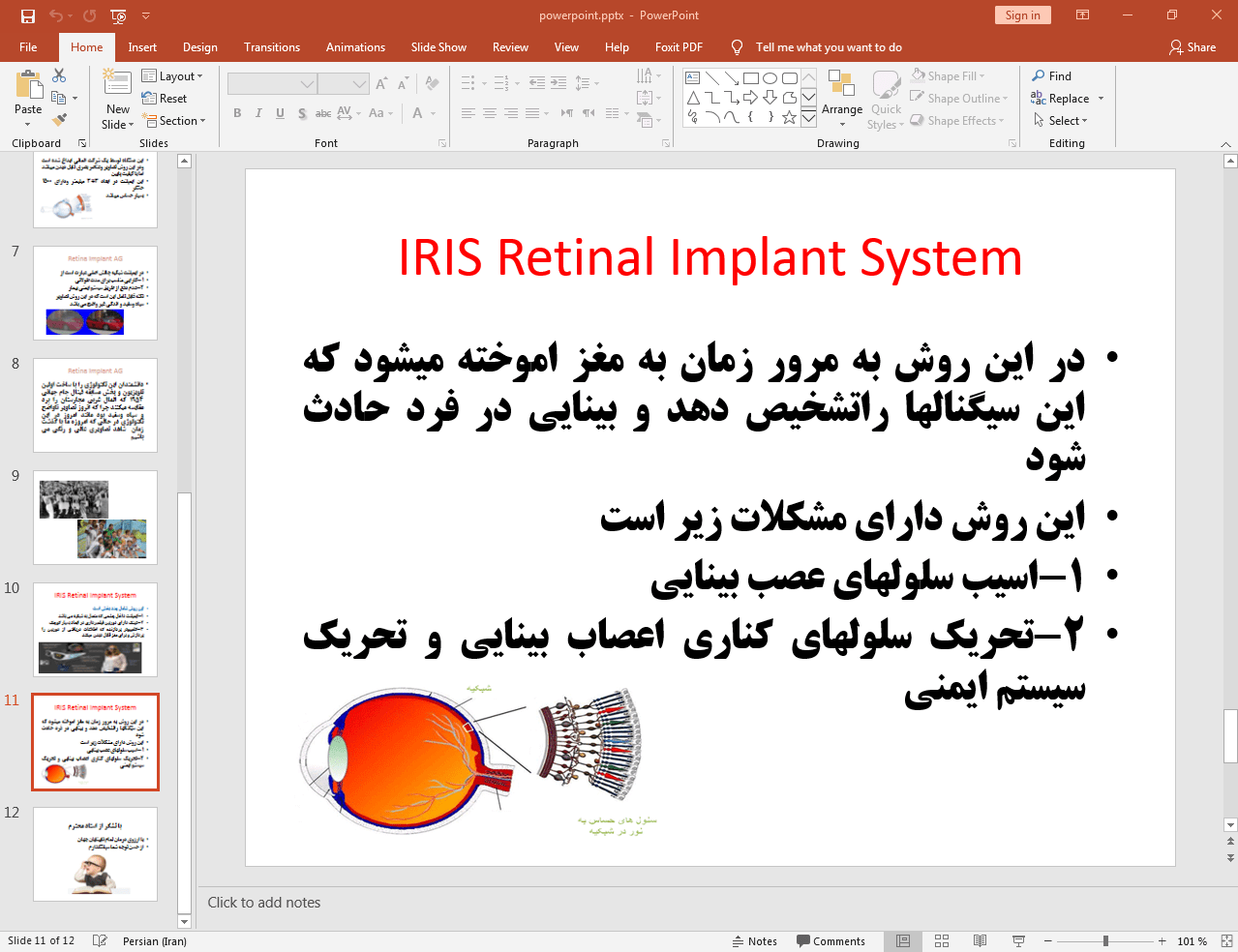Toggle the Notes pane in the status bar
This screenshot has width=1238, height=952.
click(755, 941)
